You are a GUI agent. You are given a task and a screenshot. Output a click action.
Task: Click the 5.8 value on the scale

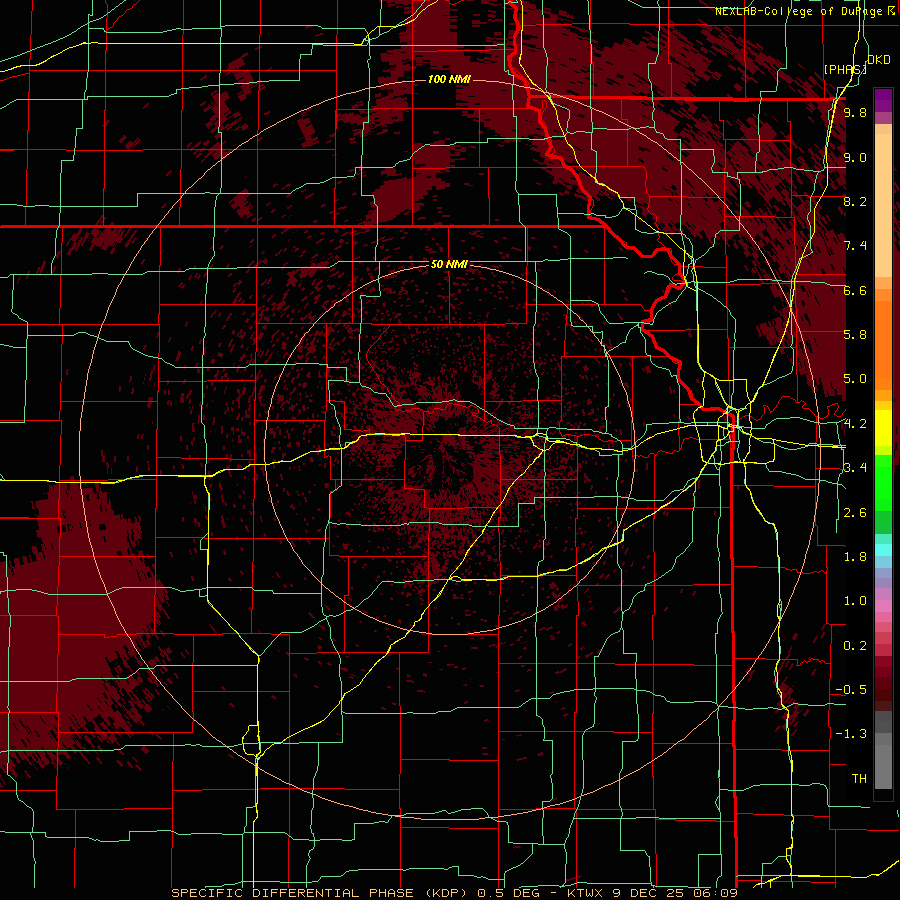855,335
